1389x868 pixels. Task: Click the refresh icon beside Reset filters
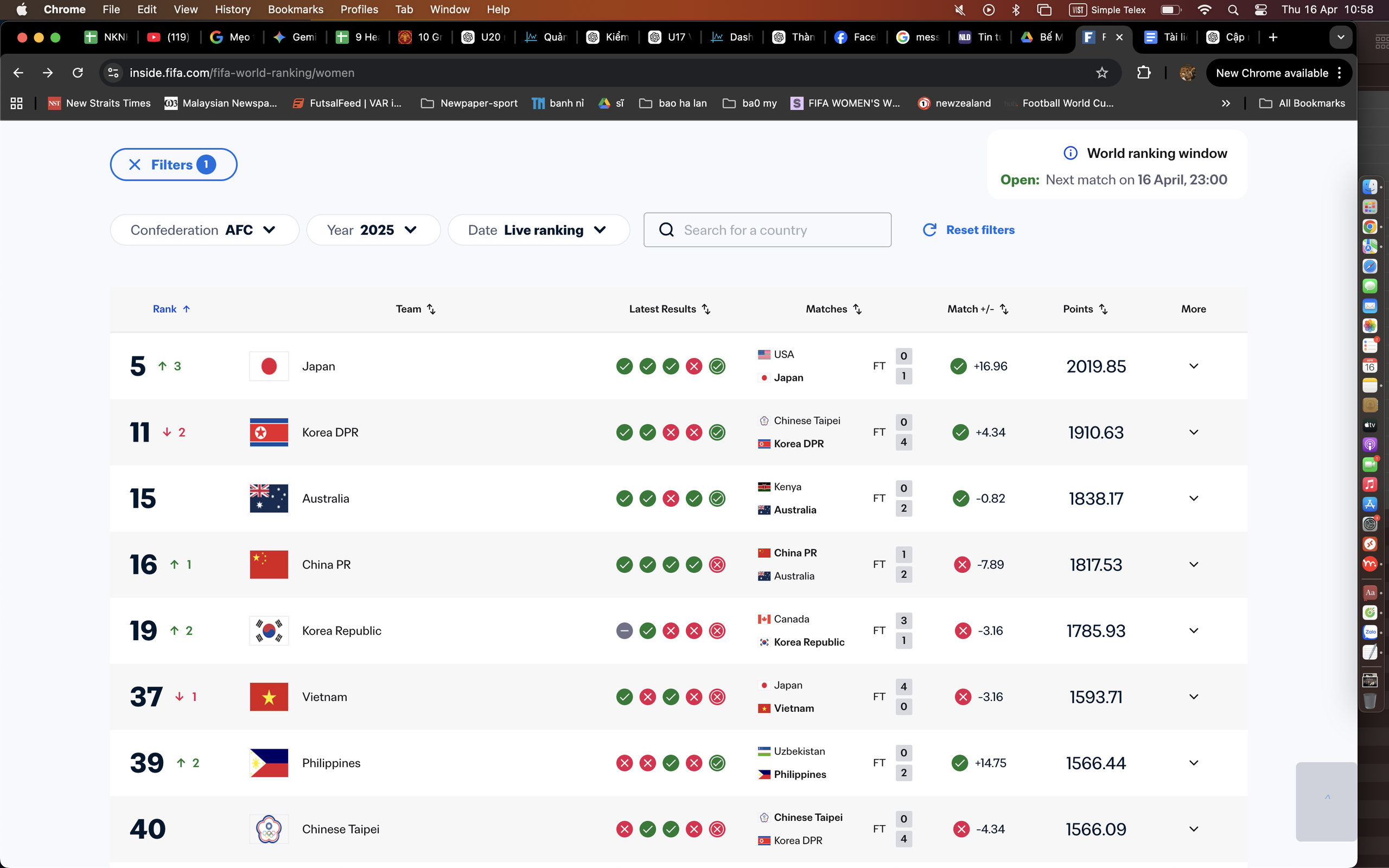click(930, 229)
